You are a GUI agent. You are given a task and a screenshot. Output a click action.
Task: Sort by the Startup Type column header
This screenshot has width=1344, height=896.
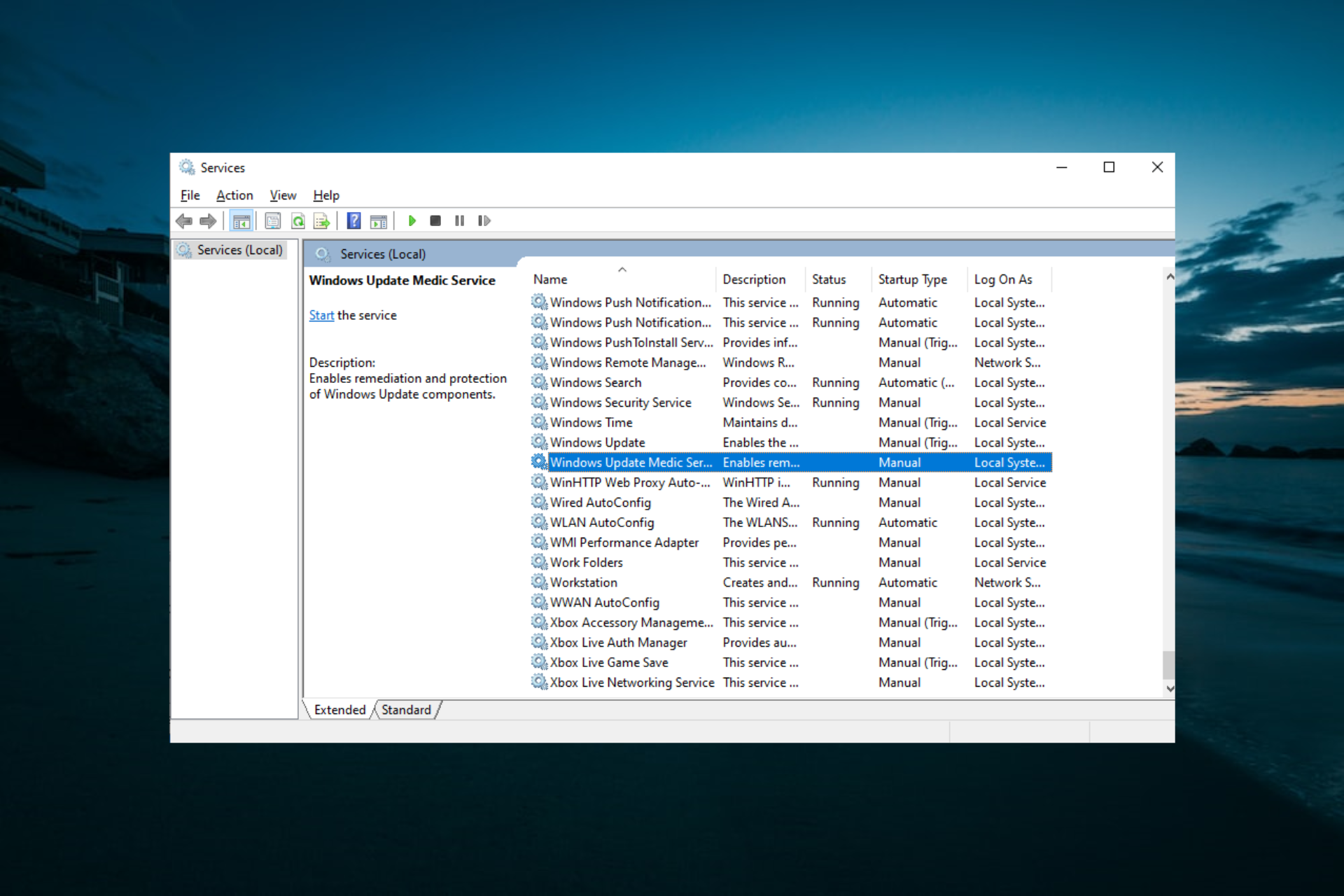point(919,279)
